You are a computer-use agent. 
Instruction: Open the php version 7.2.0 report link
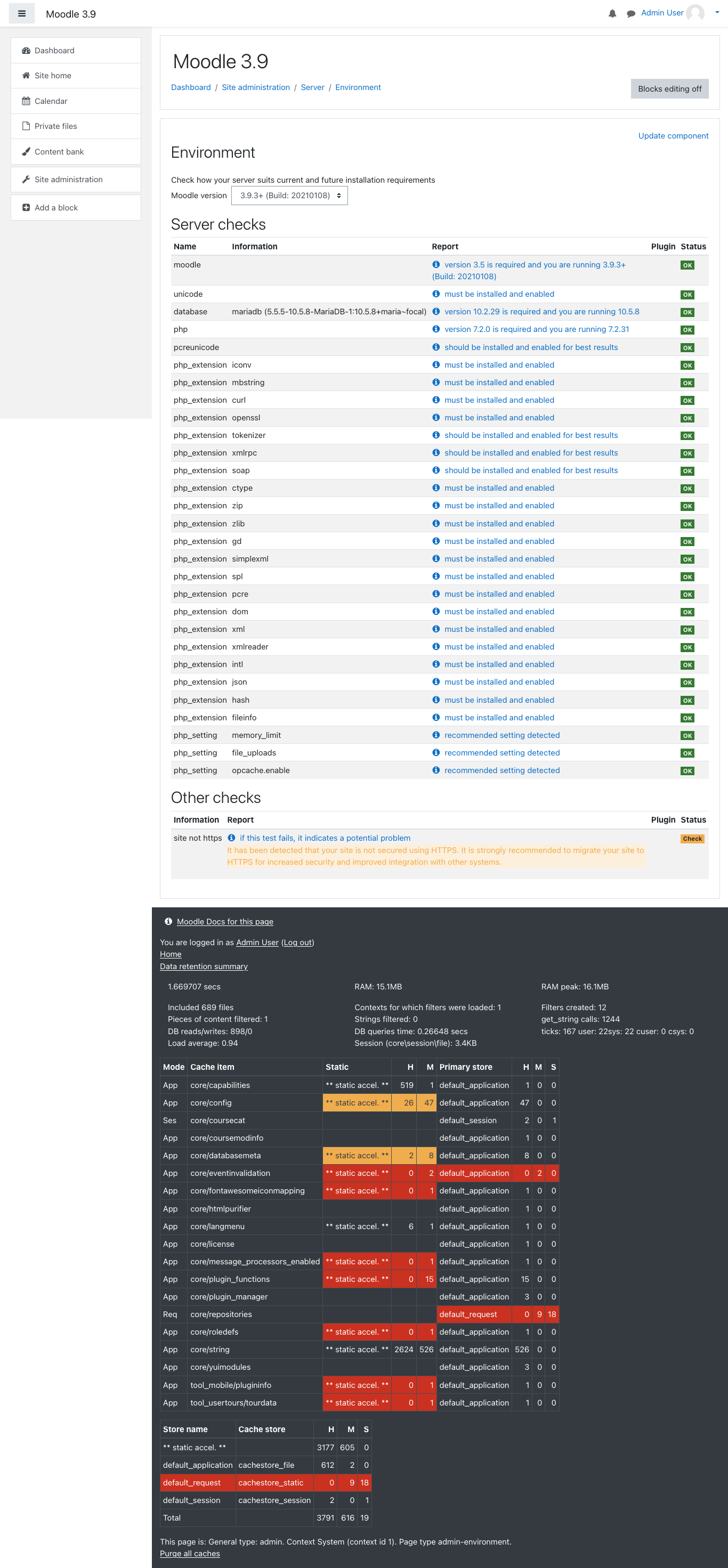pos(537,329)
